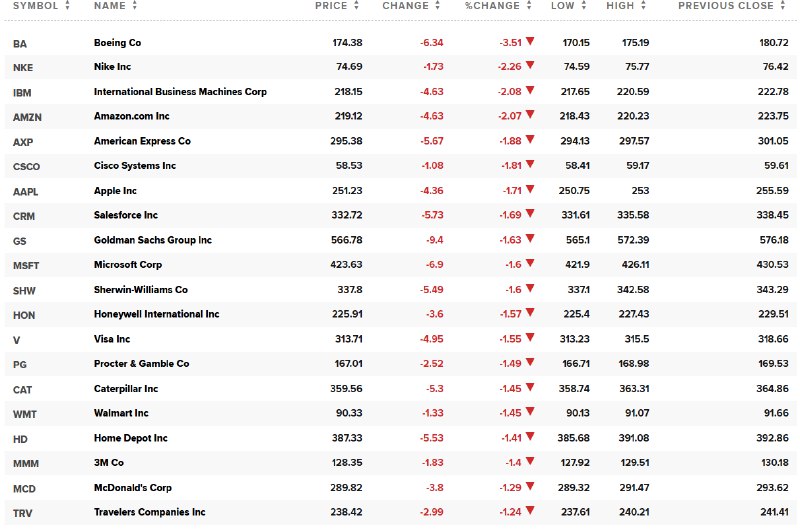Image resolution: width=800 pixels, height=530 pixels.
Task: Click the red down arrow for Procter & Gamble
Action: tap(530, 362)
